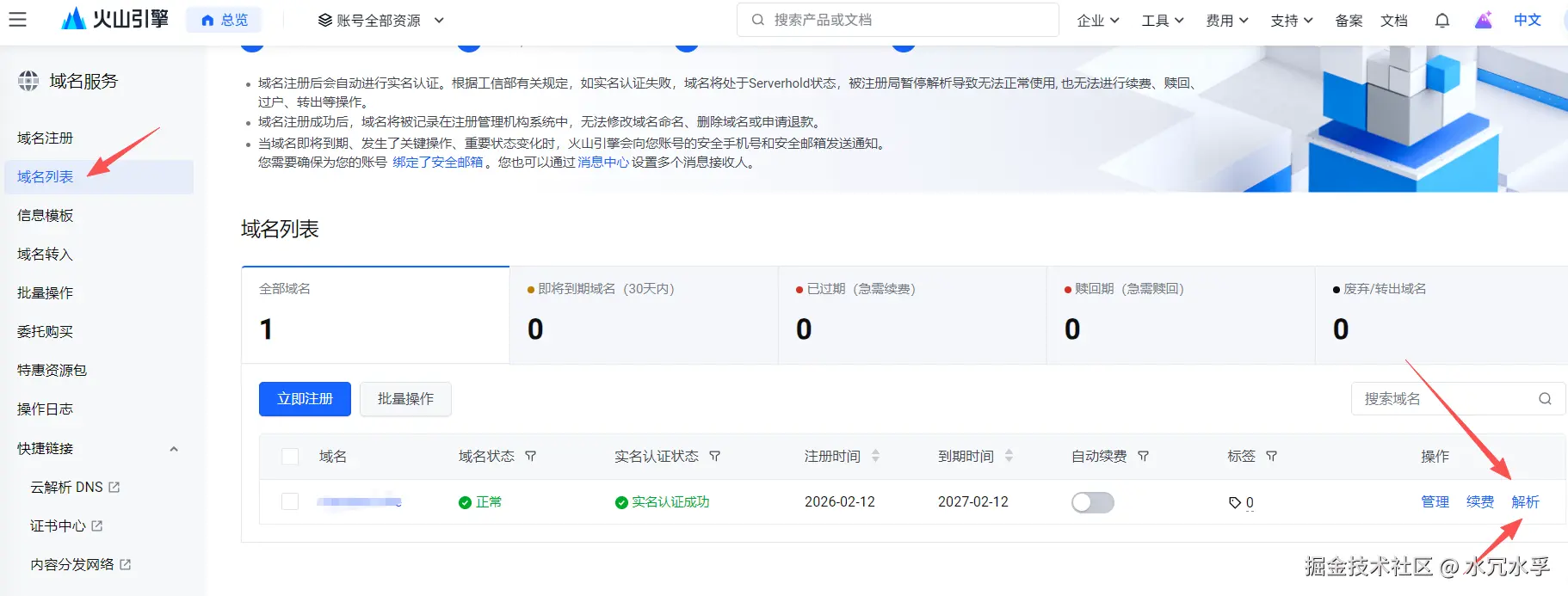Open the purple user avatar menu

click(x=1483, y=21)
